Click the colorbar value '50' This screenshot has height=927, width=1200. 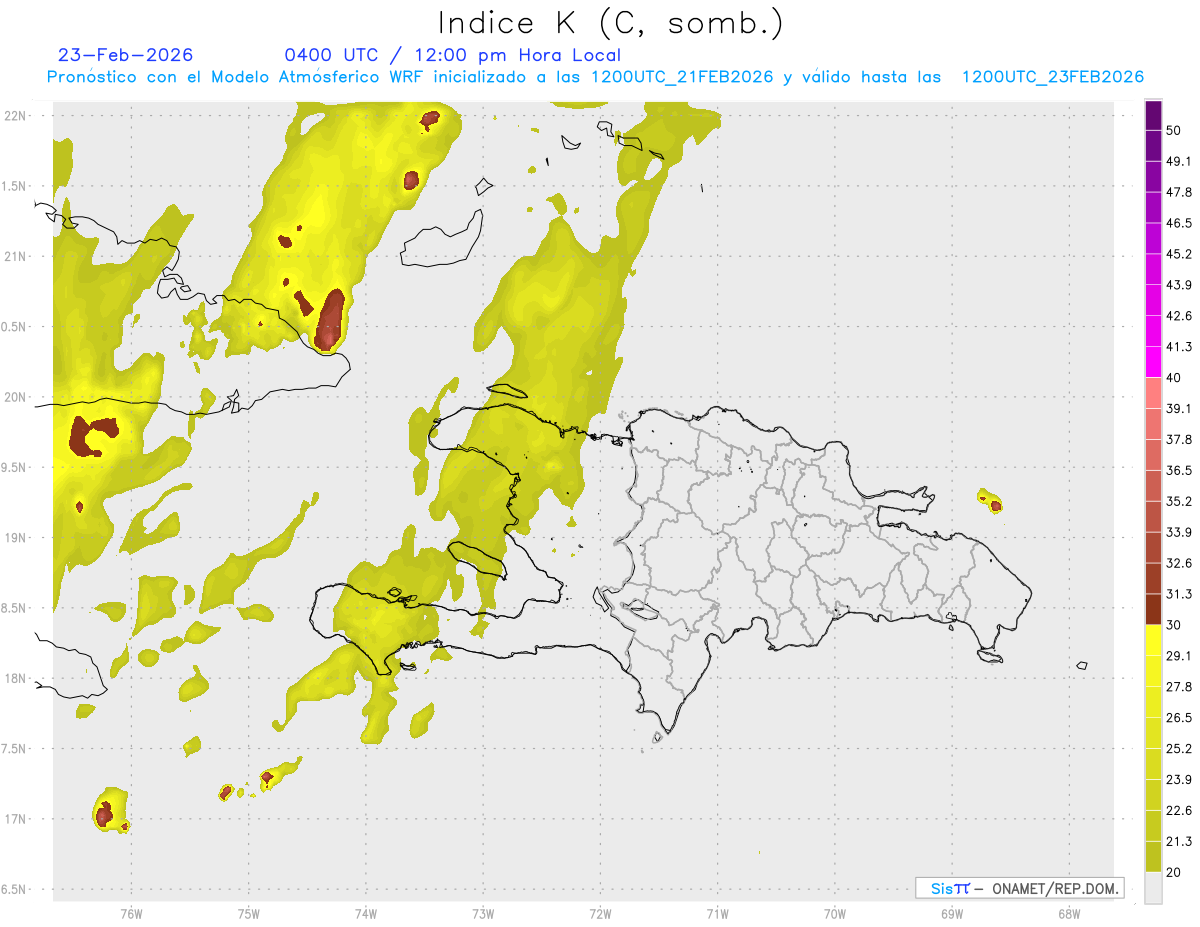pyautogui.click(x=1173, y=130)
